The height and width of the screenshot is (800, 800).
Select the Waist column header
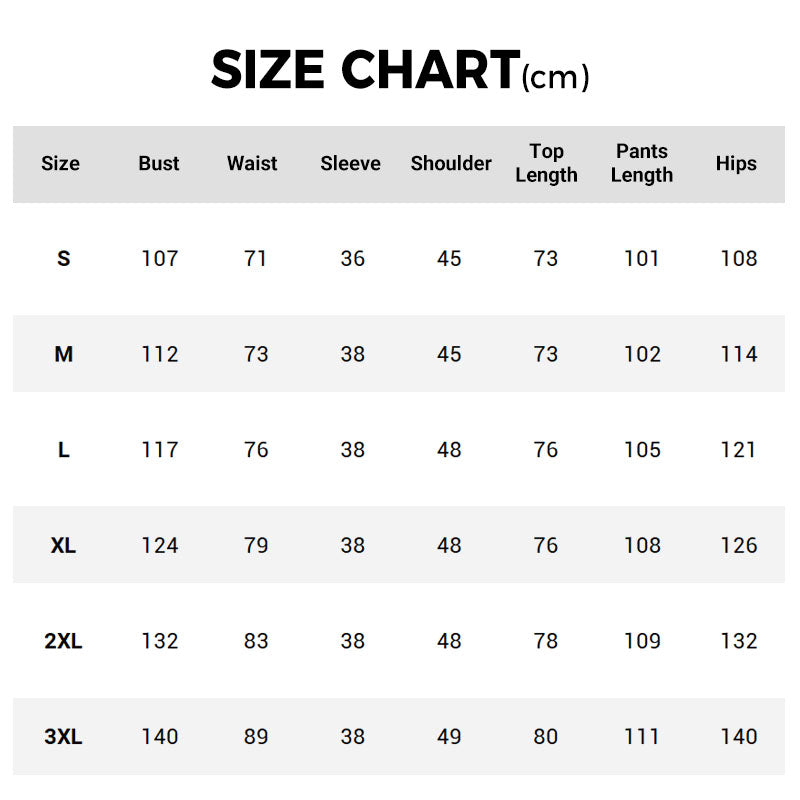[252, 164]
